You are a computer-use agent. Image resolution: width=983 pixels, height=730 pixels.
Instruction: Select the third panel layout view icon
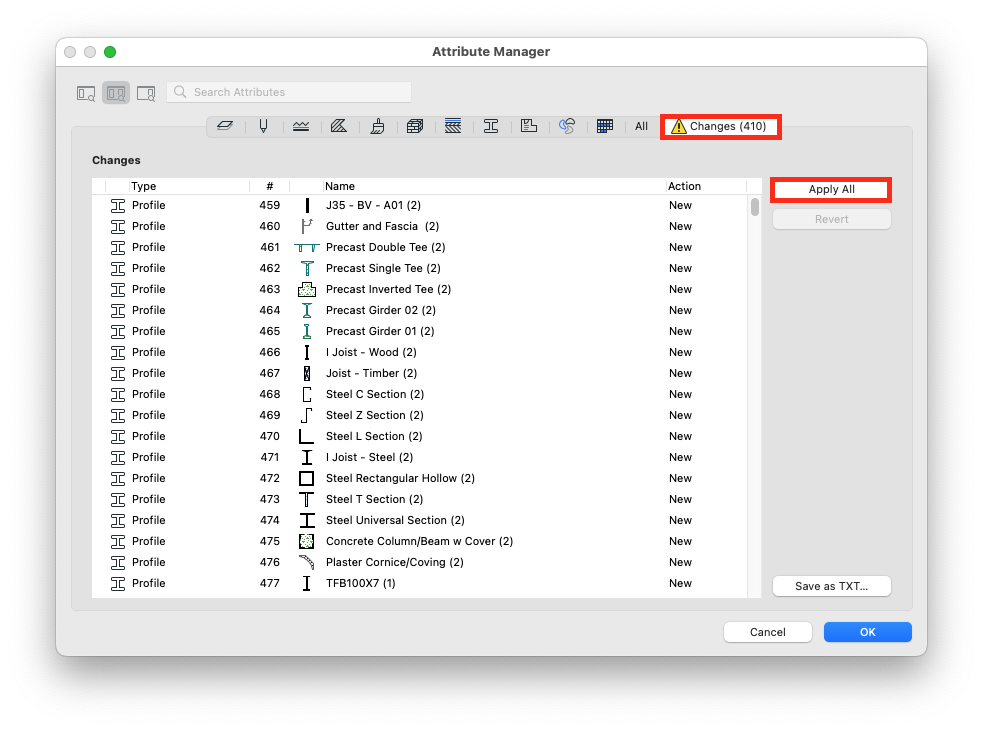tap(146, 93)
